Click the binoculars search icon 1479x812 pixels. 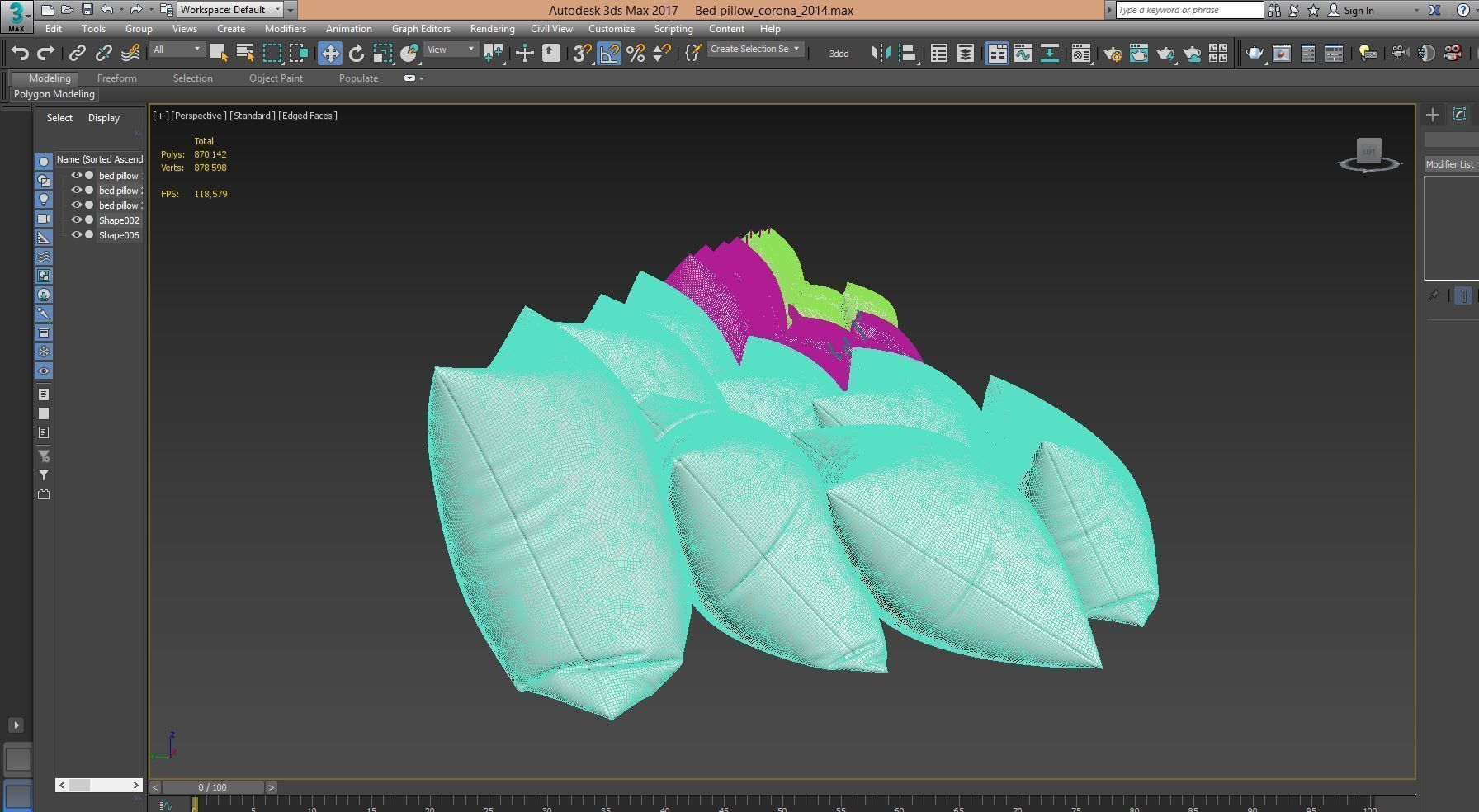[x=1274, y=10]
